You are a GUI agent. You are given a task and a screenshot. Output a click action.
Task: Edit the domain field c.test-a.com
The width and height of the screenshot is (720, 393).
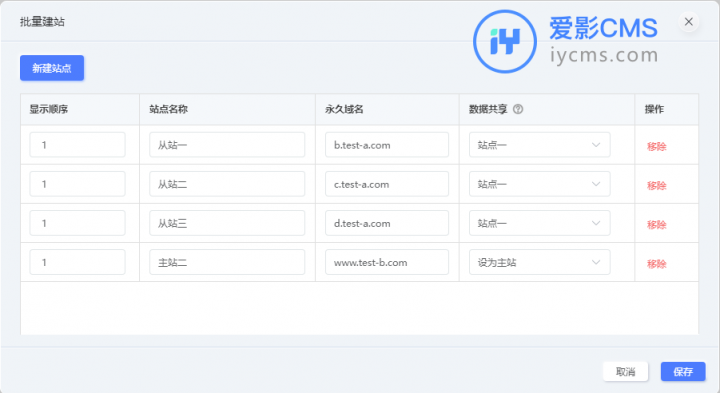pyautogui.click(x=387, y=184)
